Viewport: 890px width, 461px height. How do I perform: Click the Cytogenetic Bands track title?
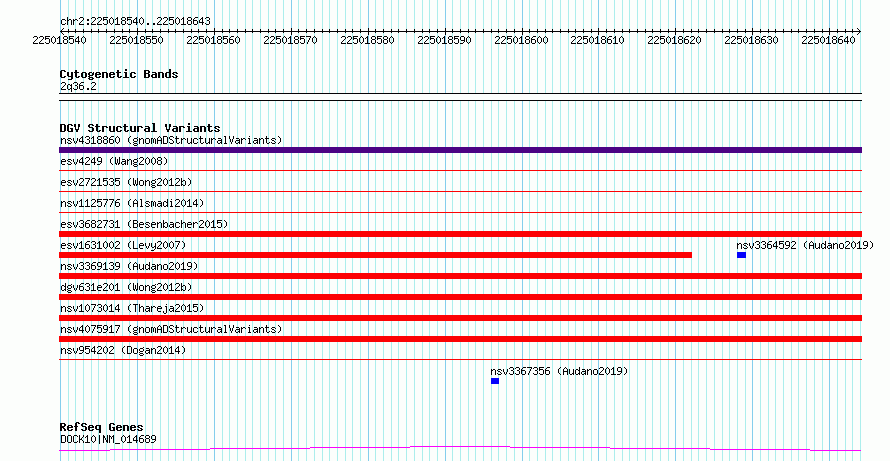[119, 74]
